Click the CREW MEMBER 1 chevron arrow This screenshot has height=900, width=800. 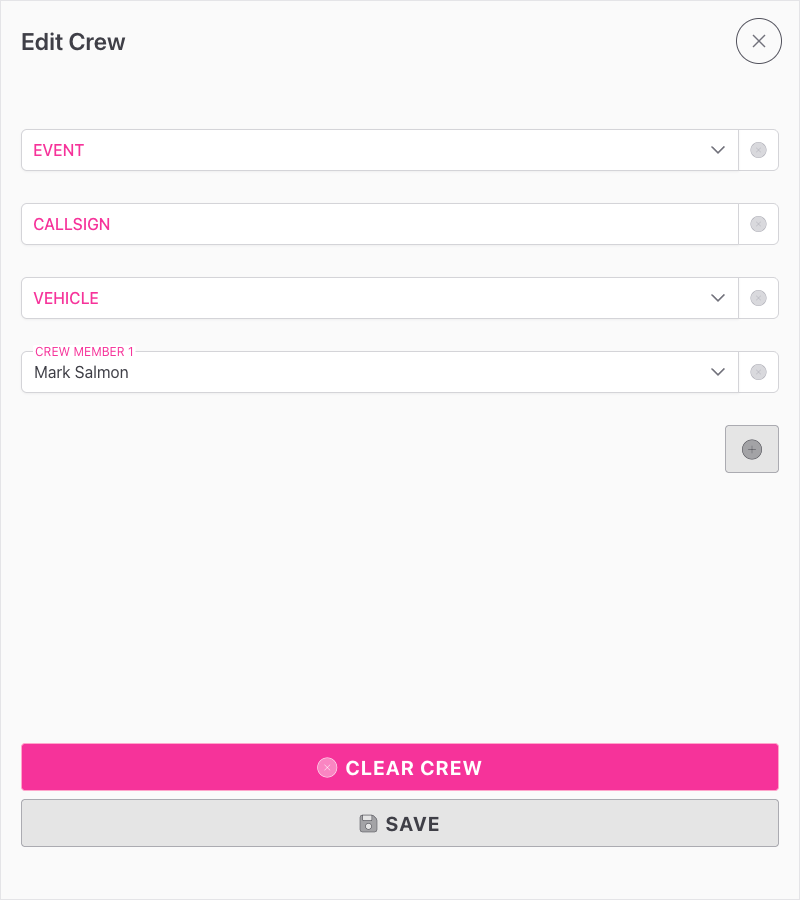pos(718,372)
